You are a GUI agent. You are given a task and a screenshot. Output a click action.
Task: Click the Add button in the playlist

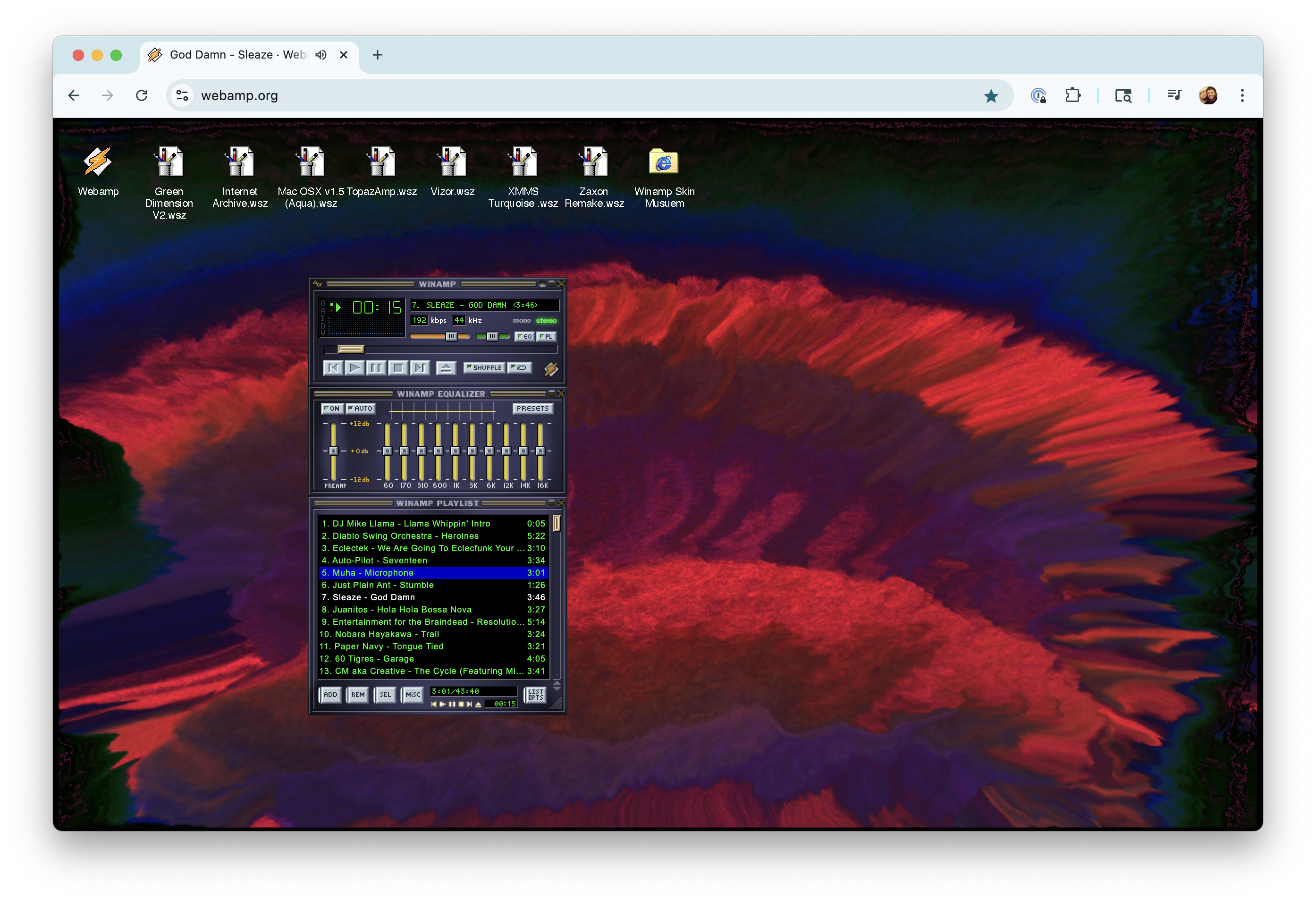[x=330, y=695]
